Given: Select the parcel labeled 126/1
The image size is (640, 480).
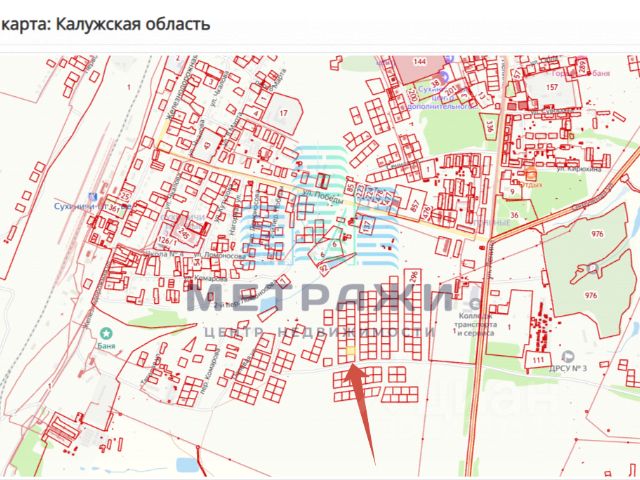Looking at the screenshot, I should (x=168, y=241).
